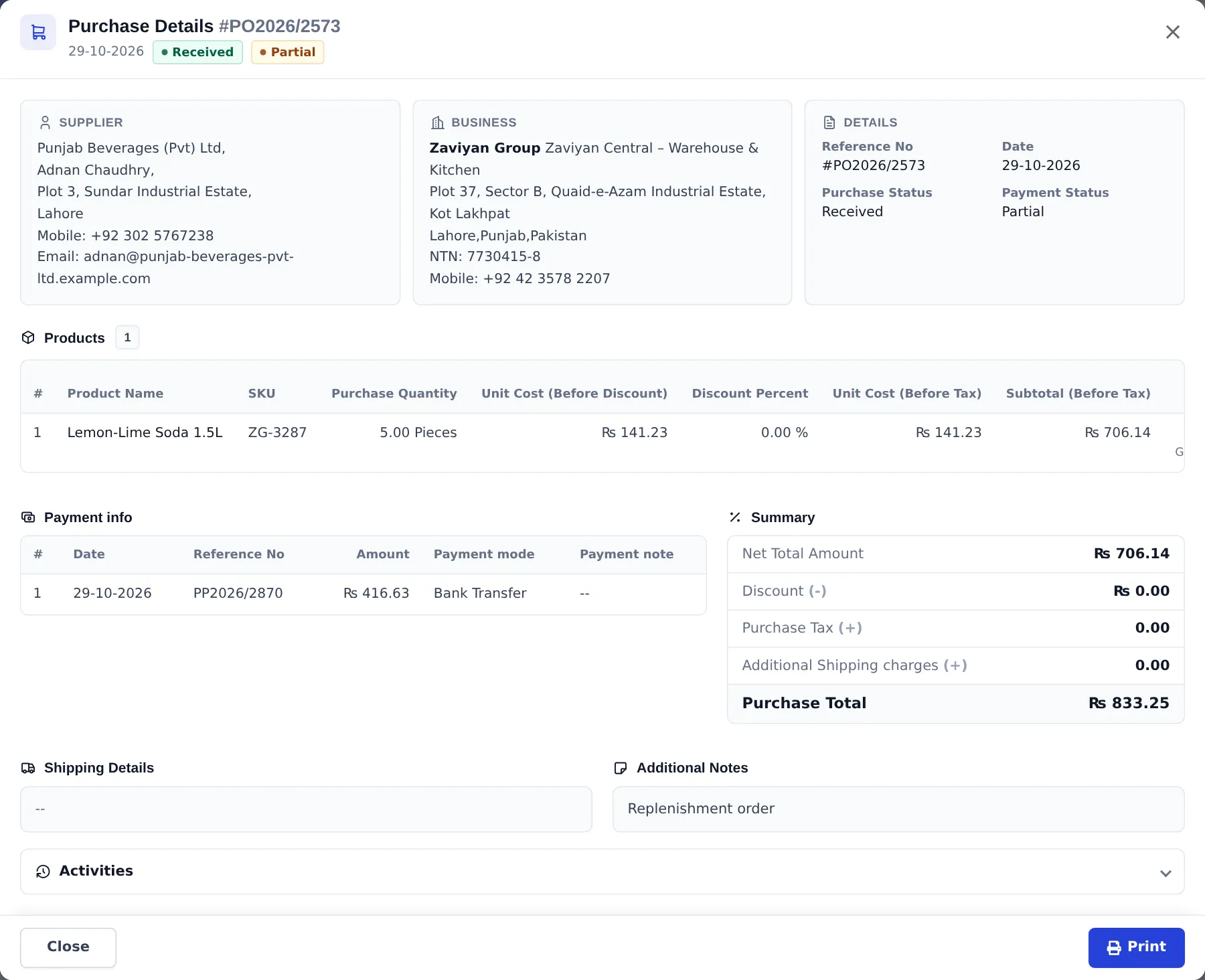Click the Business building icon
Screen dimensions: 1205x980
point(438,122)
